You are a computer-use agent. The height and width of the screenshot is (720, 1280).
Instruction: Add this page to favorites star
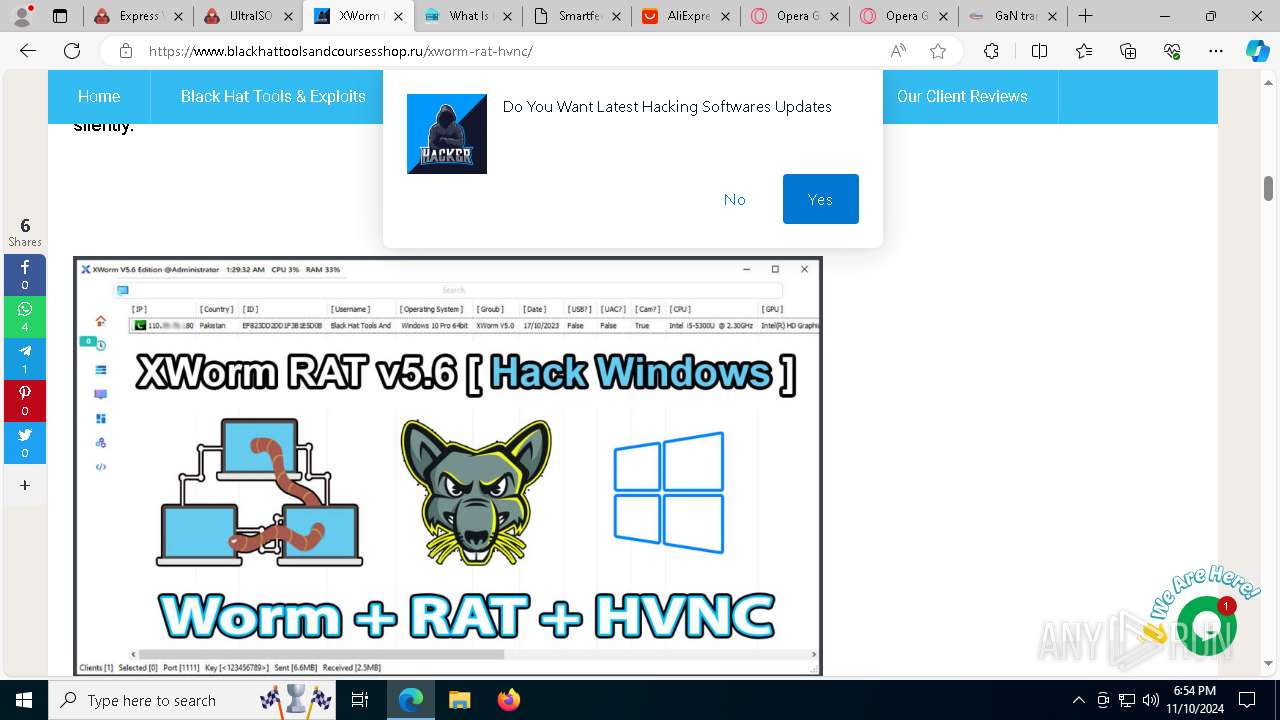[x=938, y=51]
